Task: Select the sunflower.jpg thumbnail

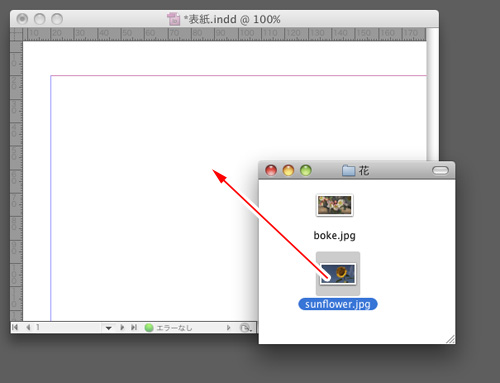Action: pyautogui.click(x=338, y=274)
